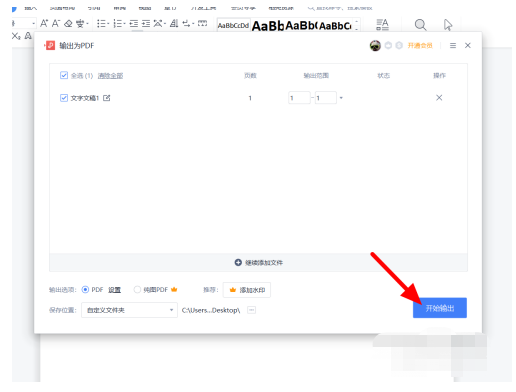Click the plus icon to continue adding files
516x392 pixels.
238,263
